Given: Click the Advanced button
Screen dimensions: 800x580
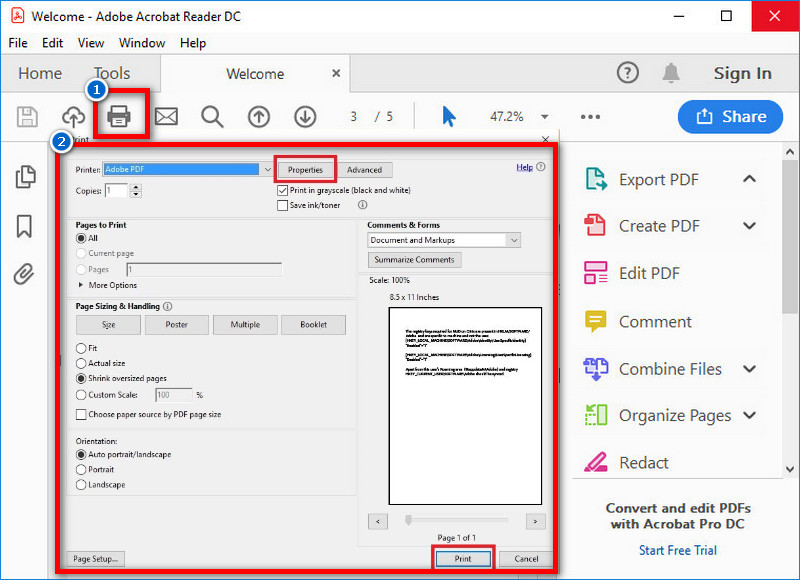Looking at the screenshot, I should pyautogui.click(x=364, y=170).
